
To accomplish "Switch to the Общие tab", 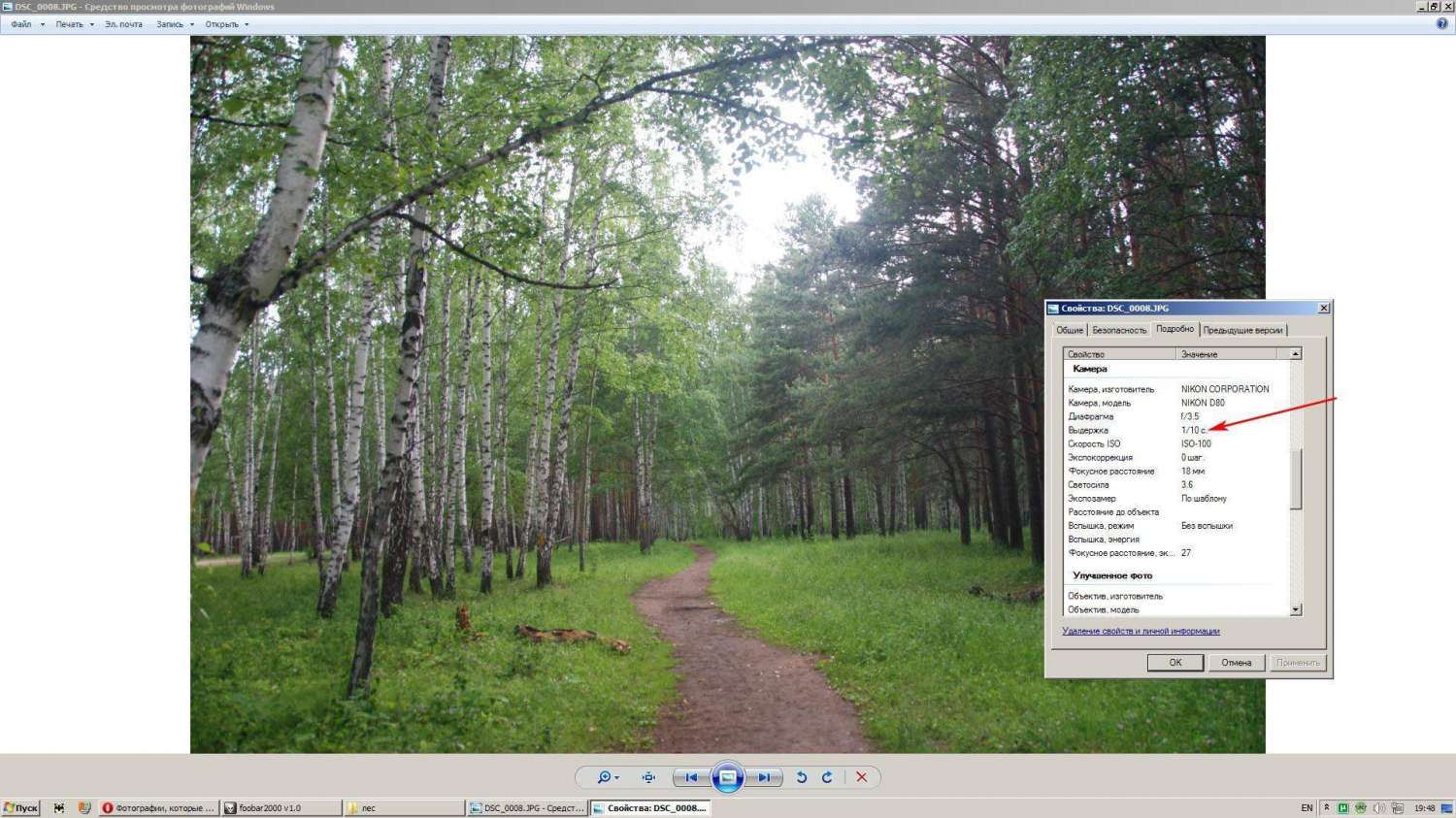I will [1070, 330].
